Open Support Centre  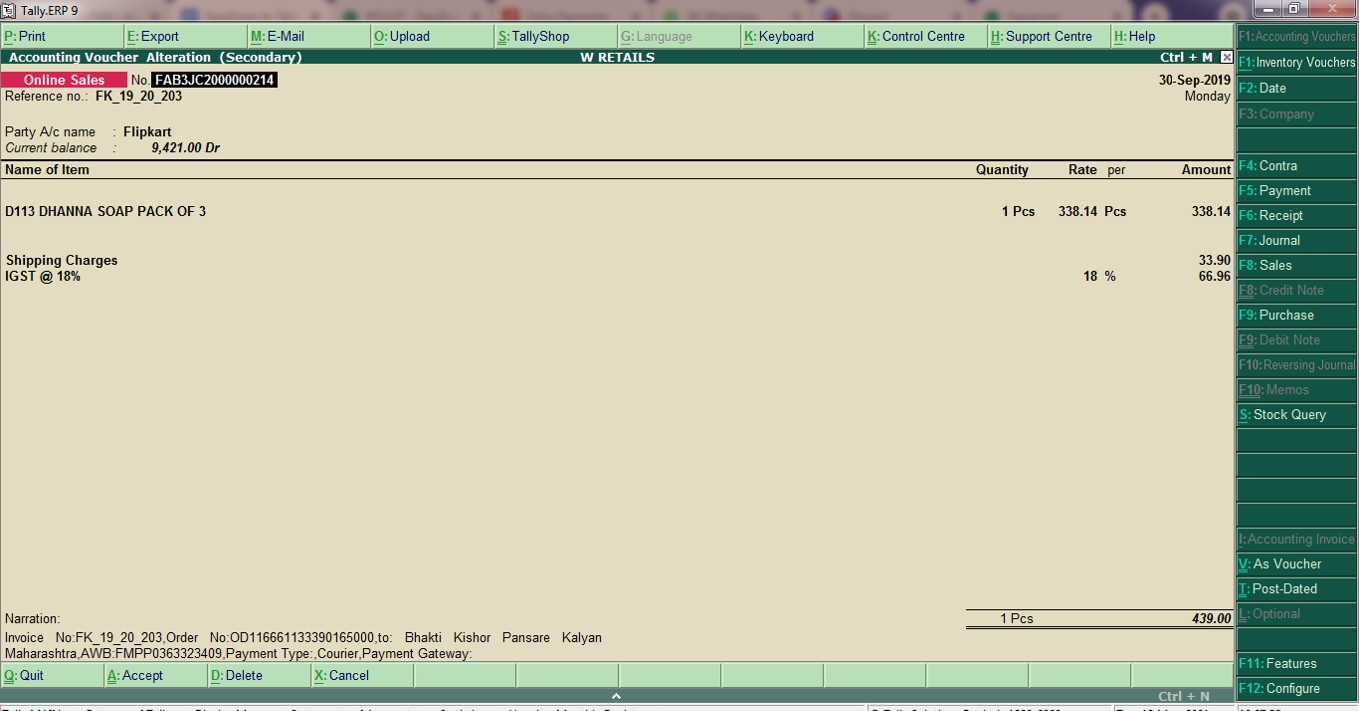1049,36
